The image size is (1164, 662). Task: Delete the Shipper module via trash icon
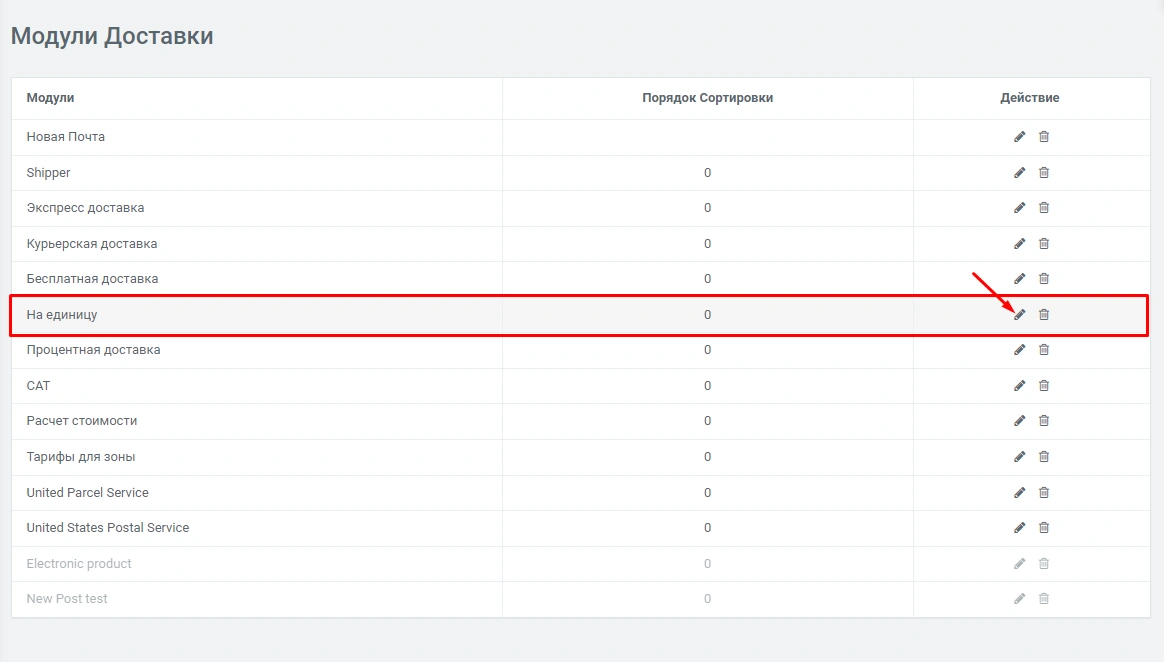point(1043,173)
